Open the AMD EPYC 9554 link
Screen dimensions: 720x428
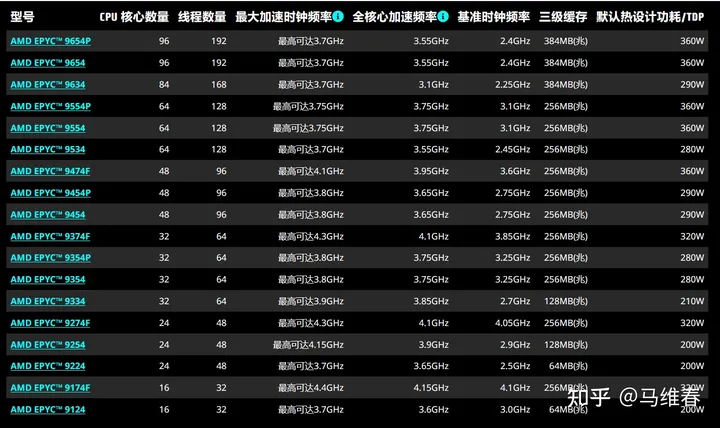(48, 128)
